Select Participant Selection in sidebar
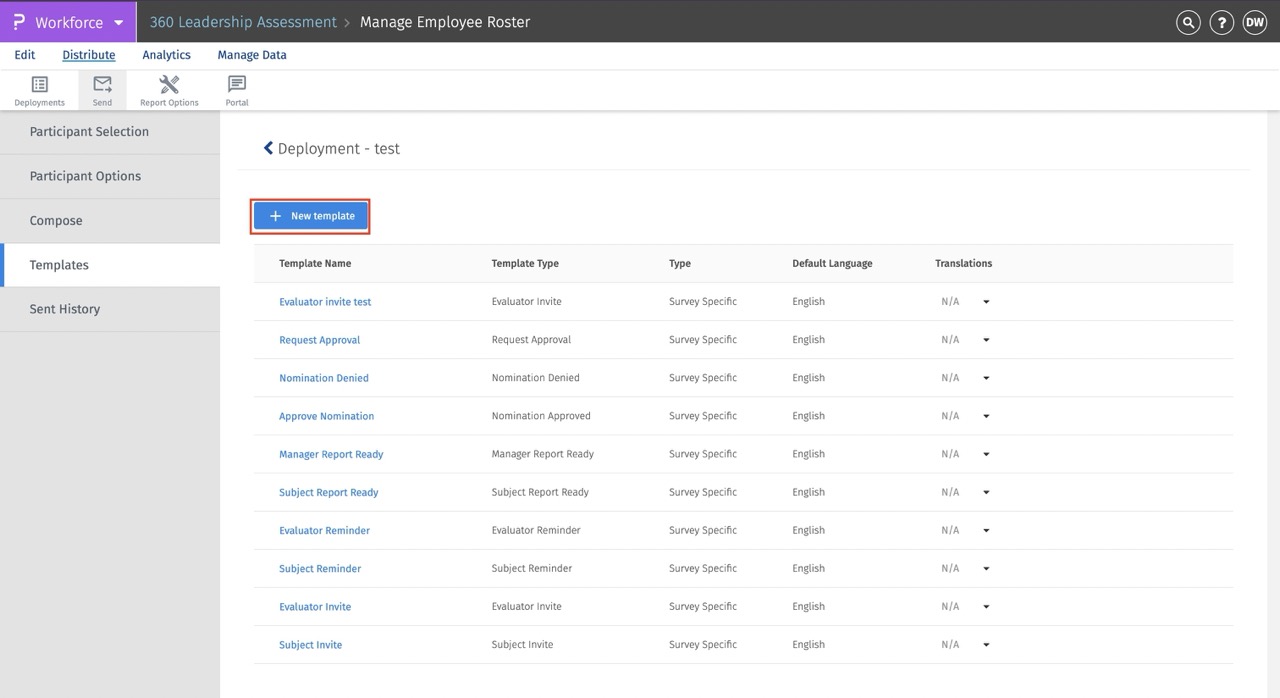The width and height of the screenshot is (1280, 698). click(89, 132)
